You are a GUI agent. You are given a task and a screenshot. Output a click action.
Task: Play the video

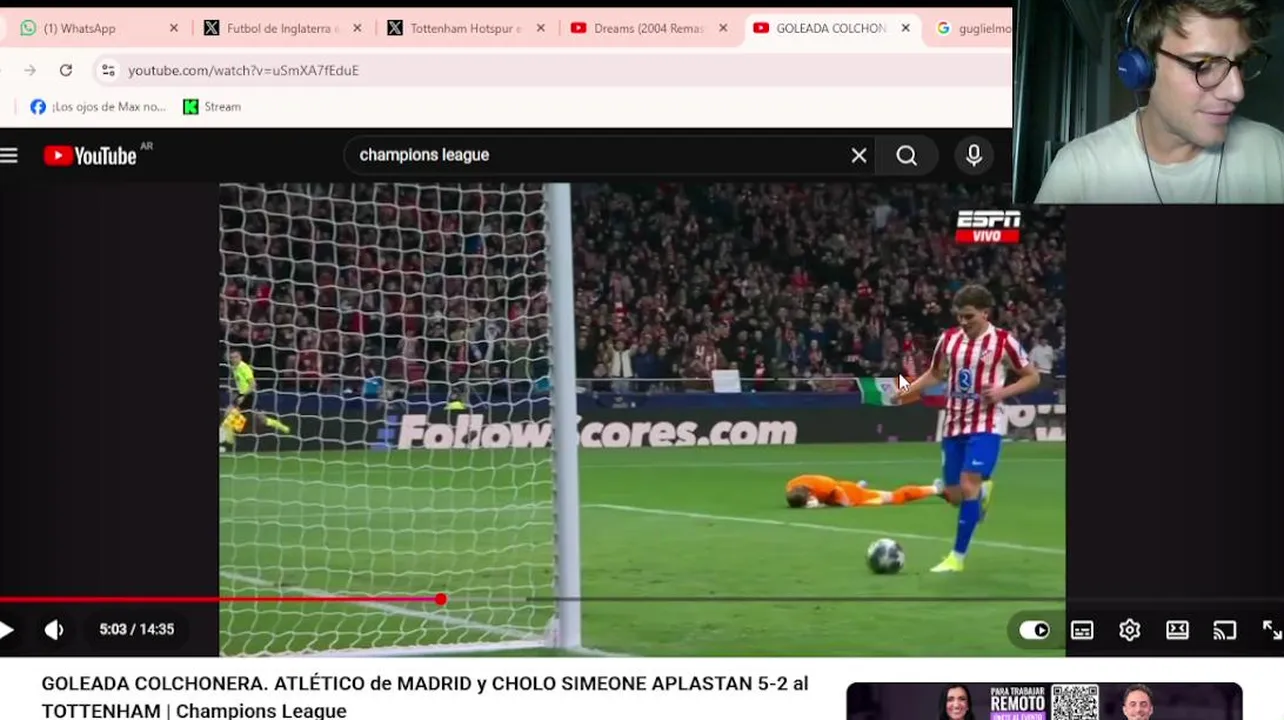pos(7,629)
